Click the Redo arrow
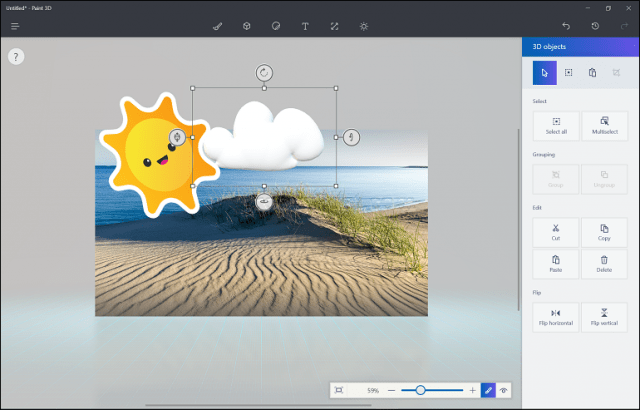Viewport: 640px width, 410px height. (x=624, y=26)
